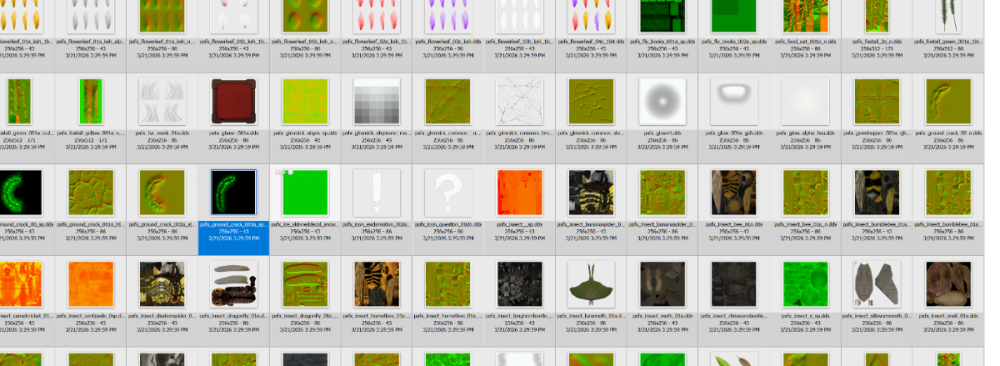
Task: Select the pefx_insect_bee_01a.dds color texture thumbnail
Action: (x=733, y=193)
